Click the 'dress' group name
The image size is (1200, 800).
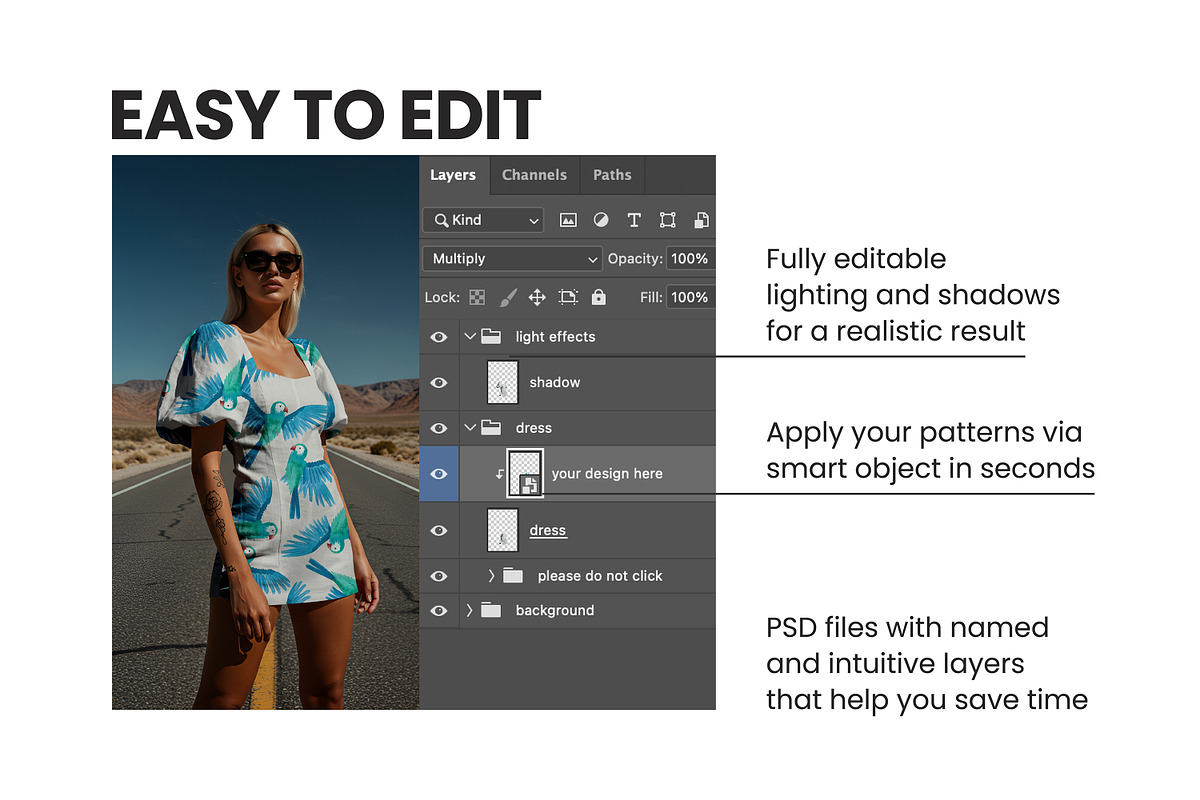pos(534,427)
